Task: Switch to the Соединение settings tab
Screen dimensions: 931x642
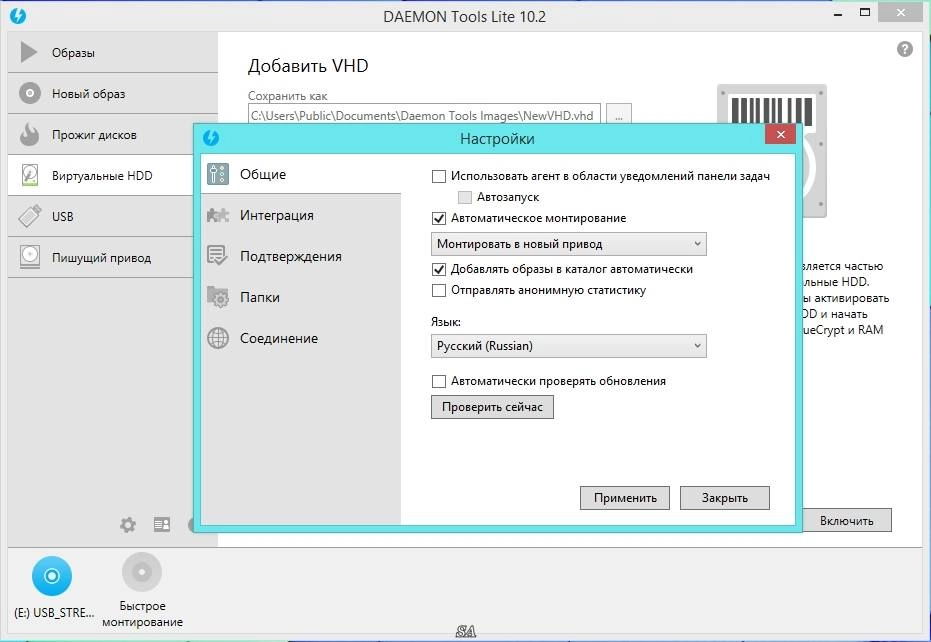Action: [x=301, y=338]
